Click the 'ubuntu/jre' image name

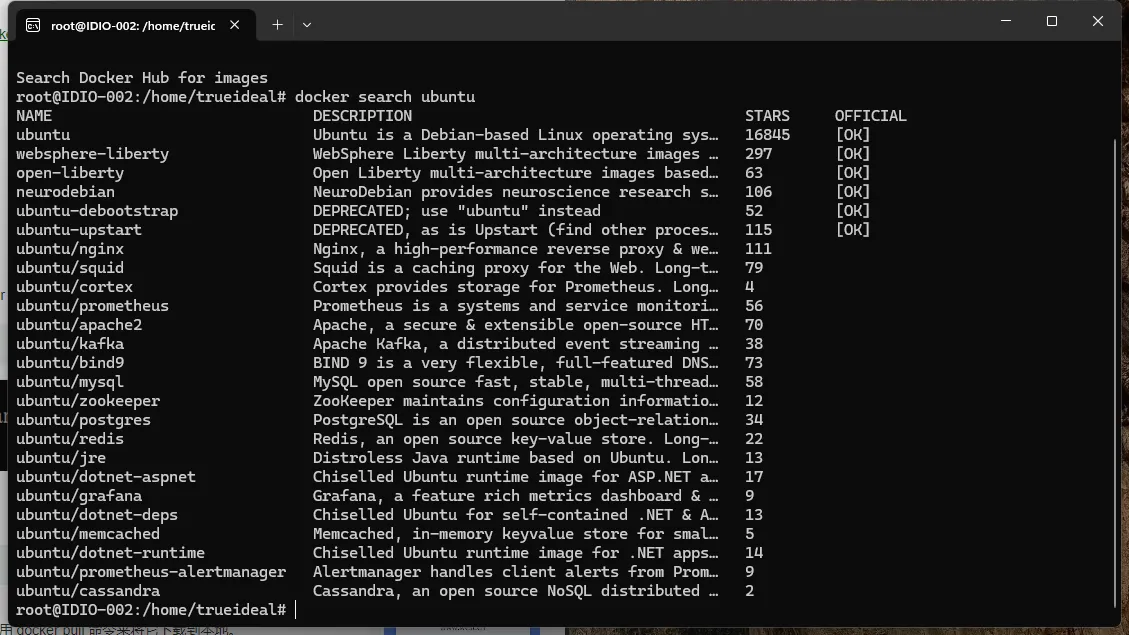click(x=61, y=458)
